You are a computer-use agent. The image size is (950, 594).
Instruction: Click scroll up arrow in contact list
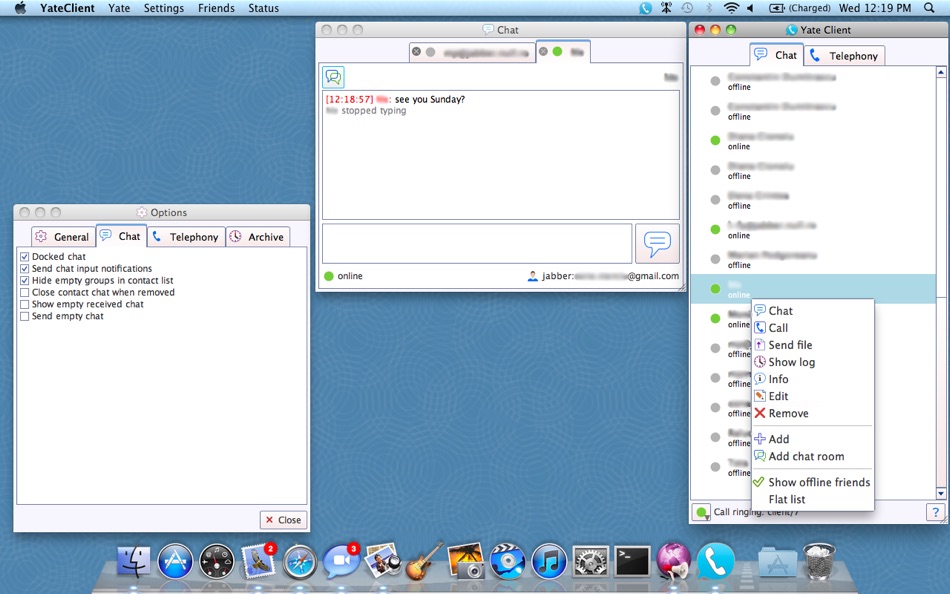(941, 72)
